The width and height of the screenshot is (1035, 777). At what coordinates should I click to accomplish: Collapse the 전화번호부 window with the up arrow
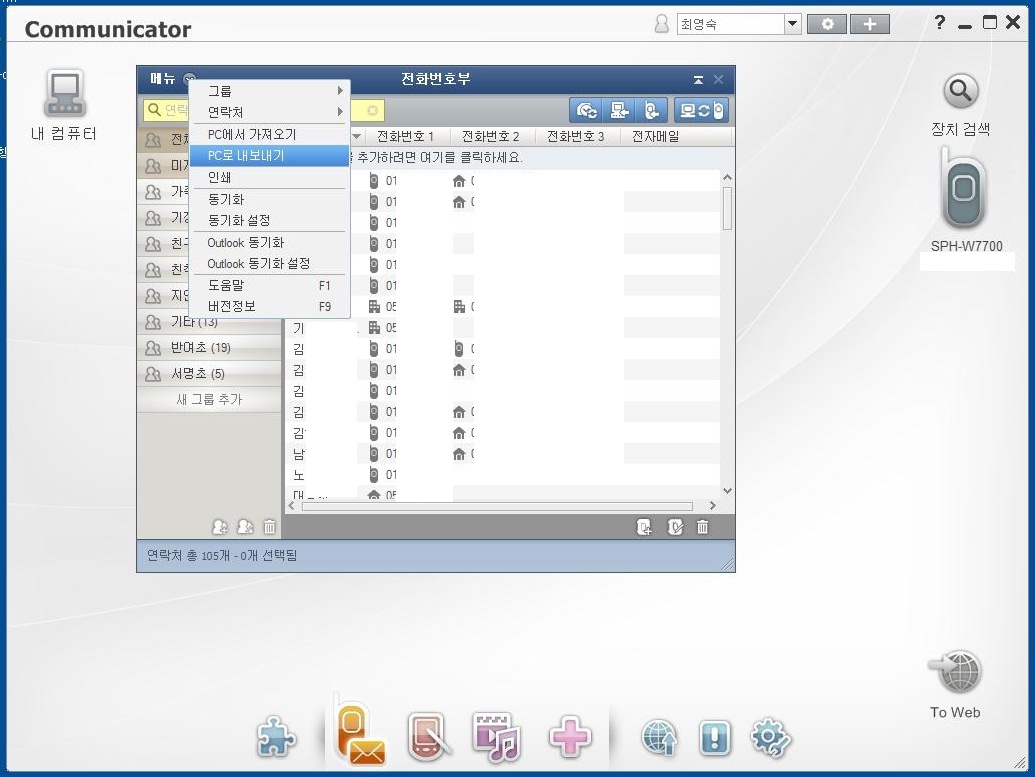698,80
